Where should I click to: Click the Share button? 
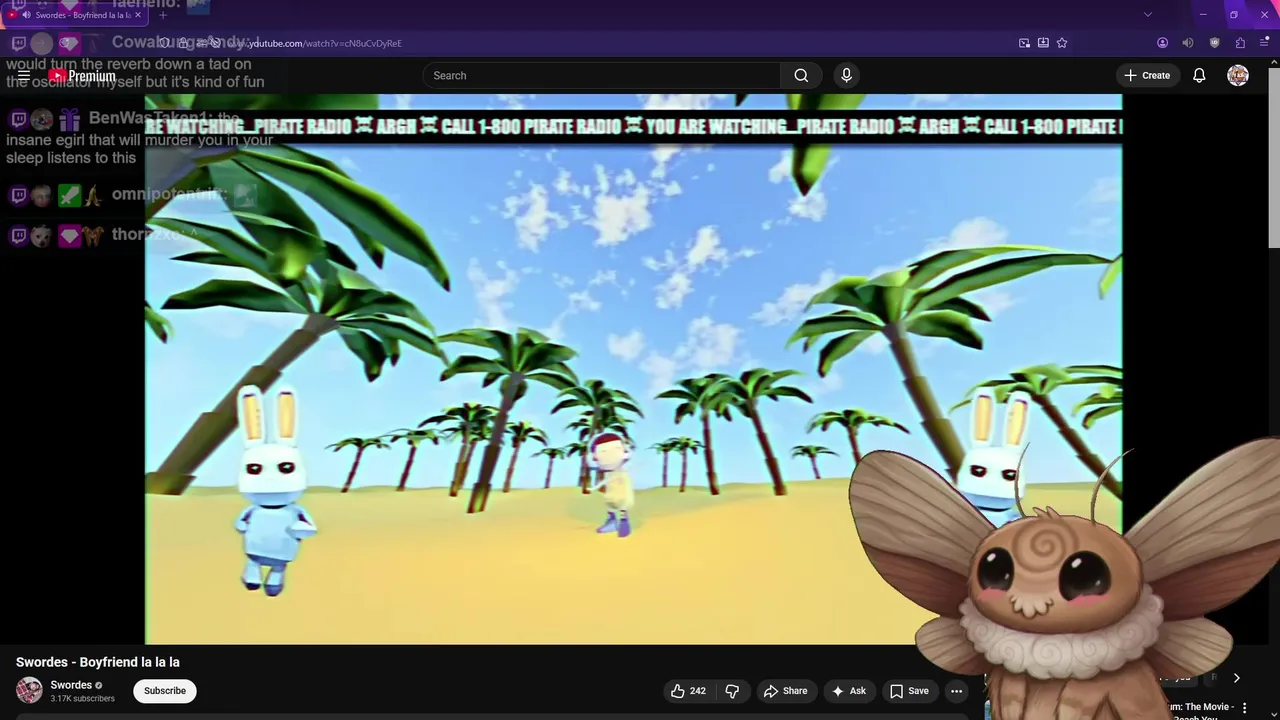(785, 691)
